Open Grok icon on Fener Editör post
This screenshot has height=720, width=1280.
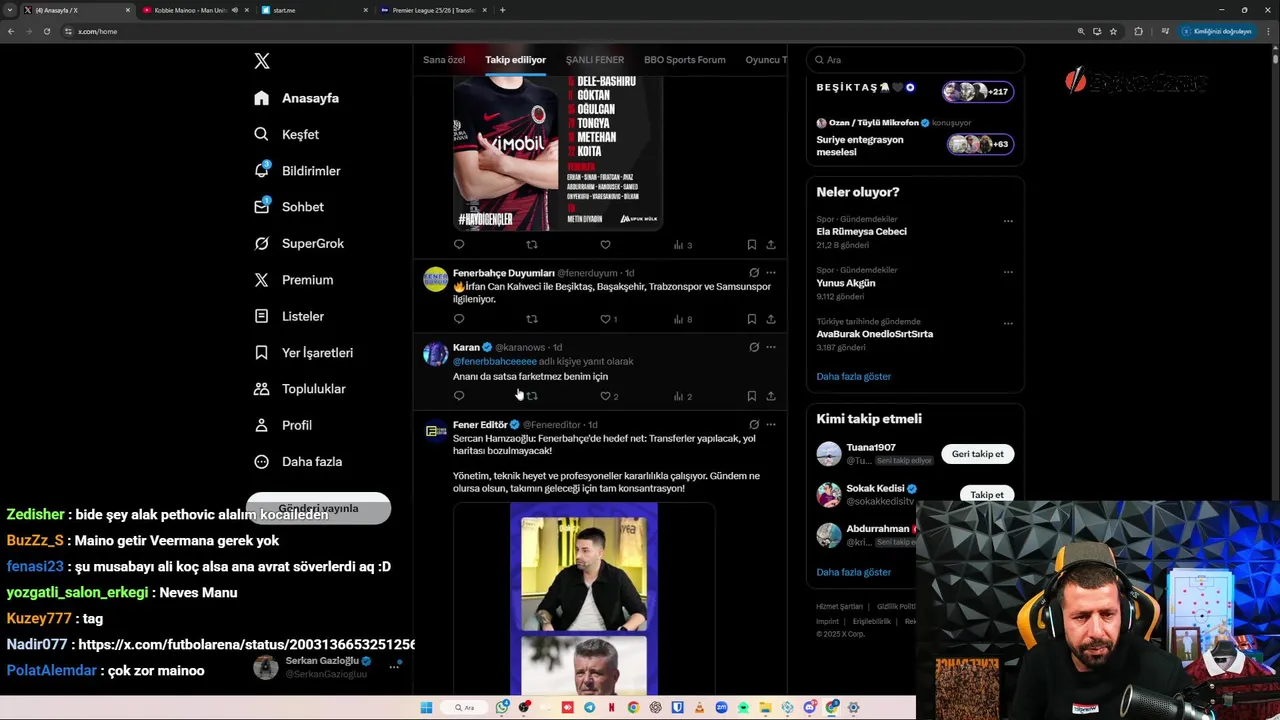point(754,424)
